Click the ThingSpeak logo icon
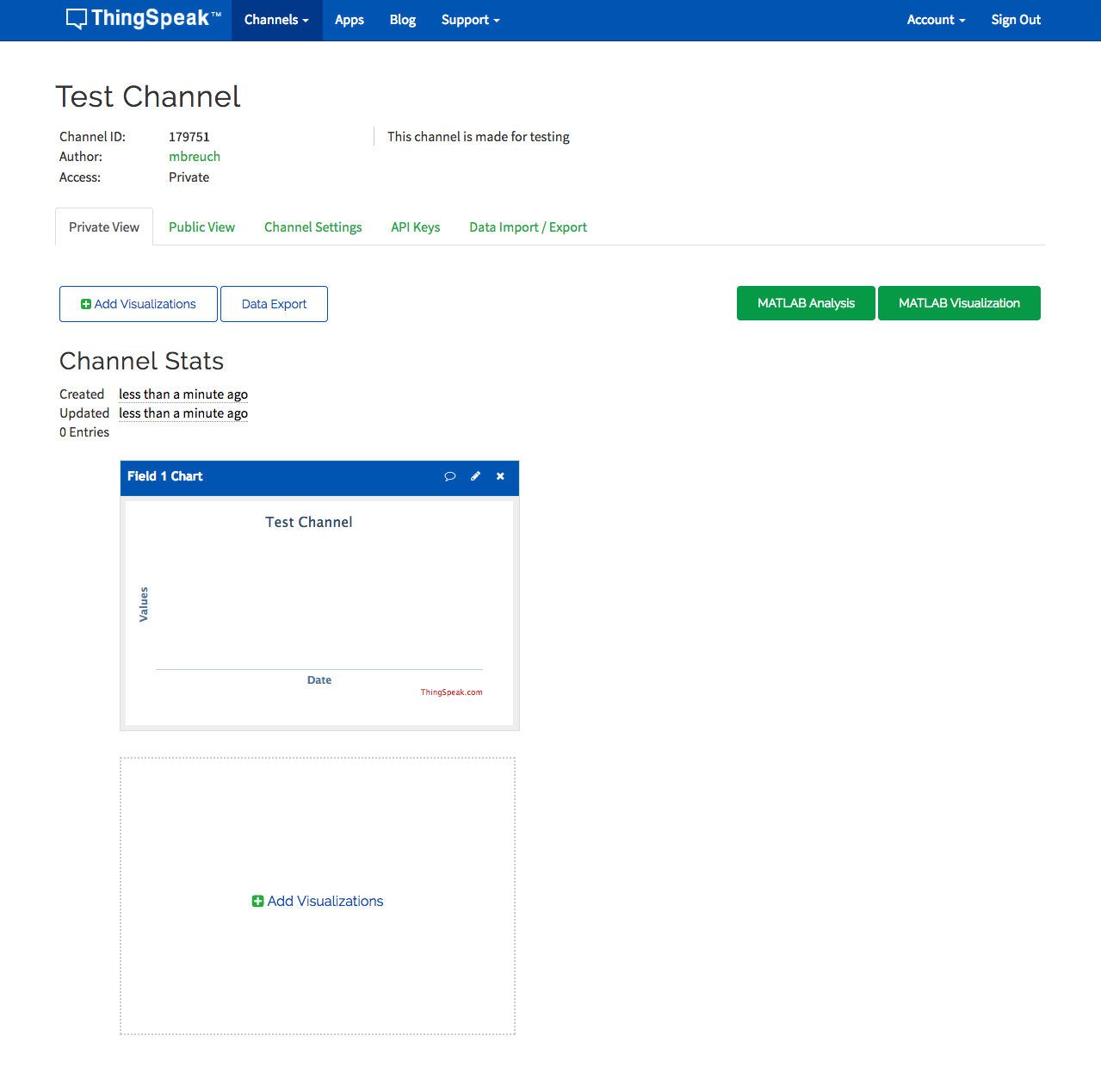The width and height of the screenshot is (1101, 1092). pyautogui.click(x=77, y=19)
